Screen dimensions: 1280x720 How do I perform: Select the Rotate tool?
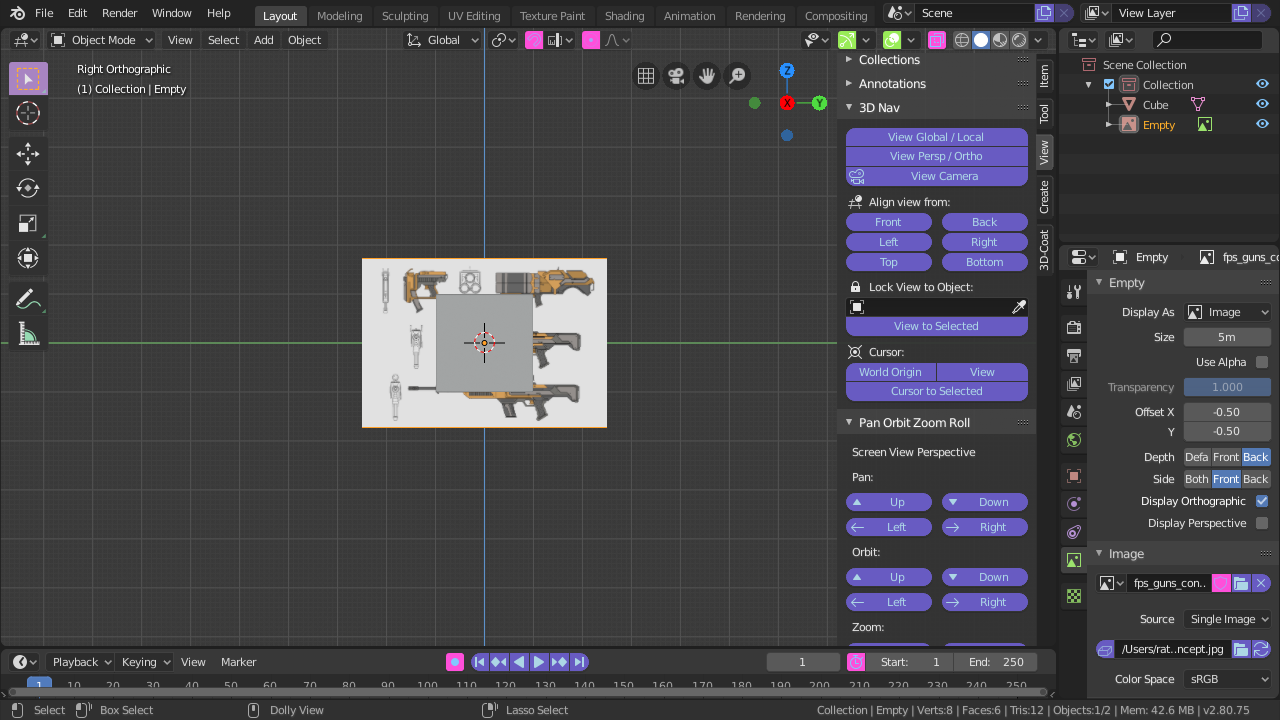(28, 188)
